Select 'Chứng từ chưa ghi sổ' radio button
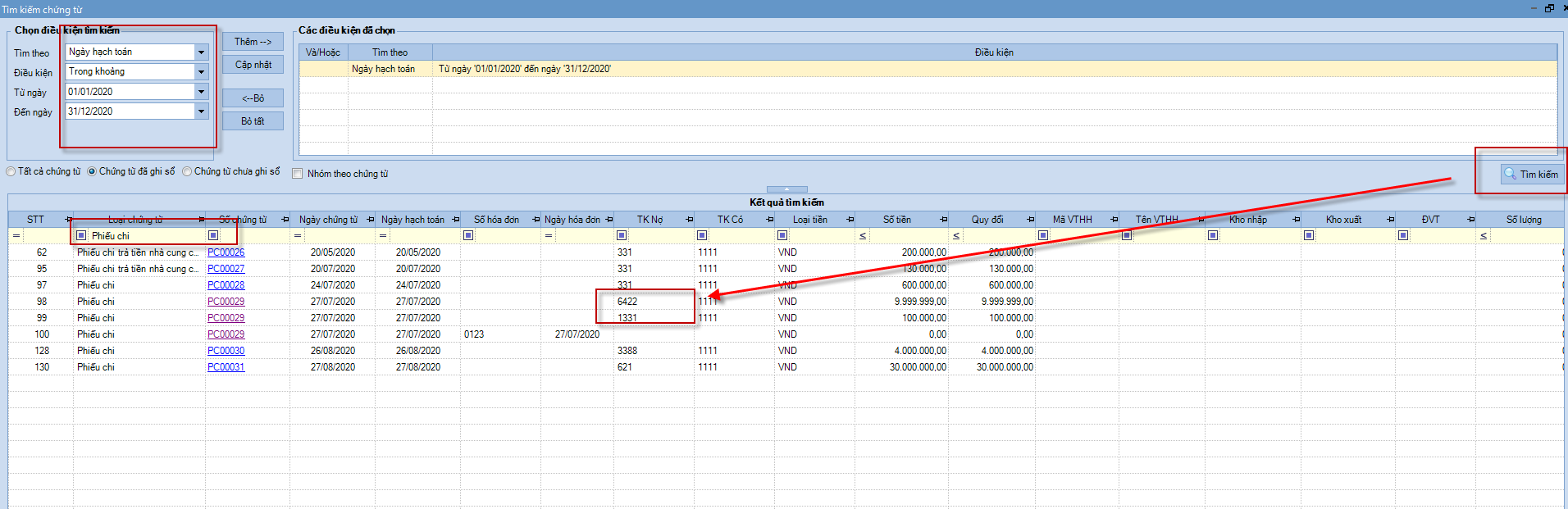1568x509 pixels. (187, 171)
